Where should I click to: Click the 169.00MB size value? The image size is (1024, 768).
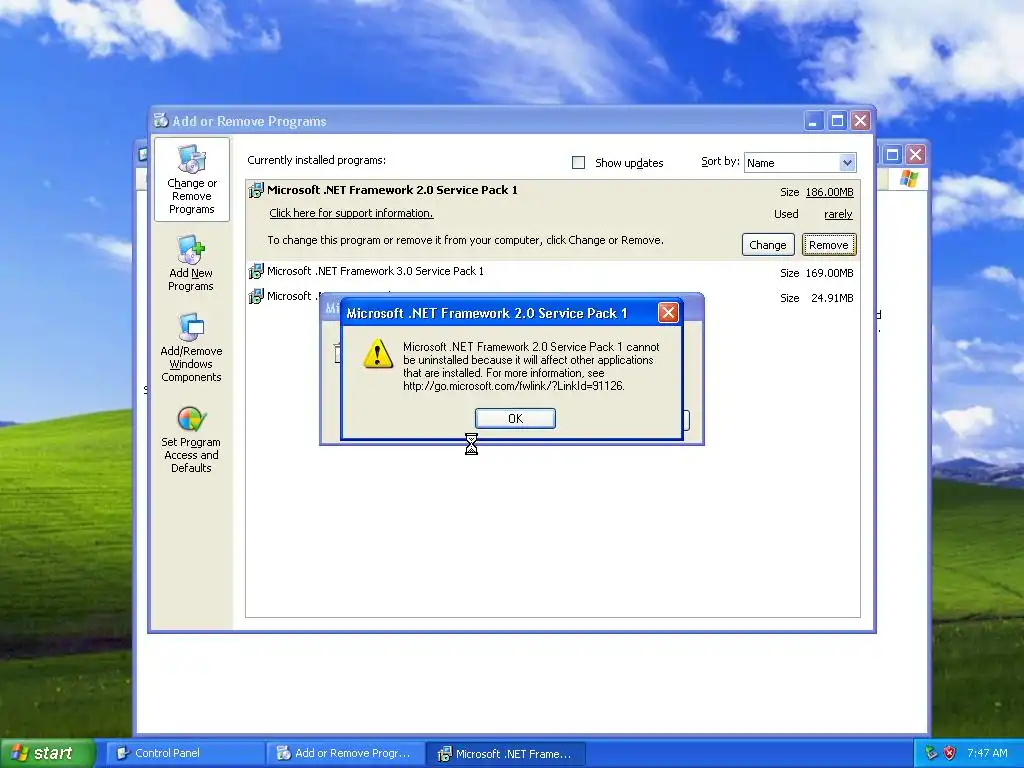point(829,273)
